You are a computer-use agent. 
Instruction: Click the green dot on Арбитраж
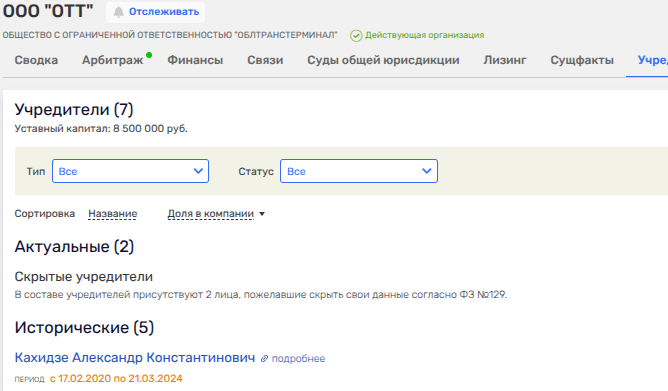pos(149,55)
